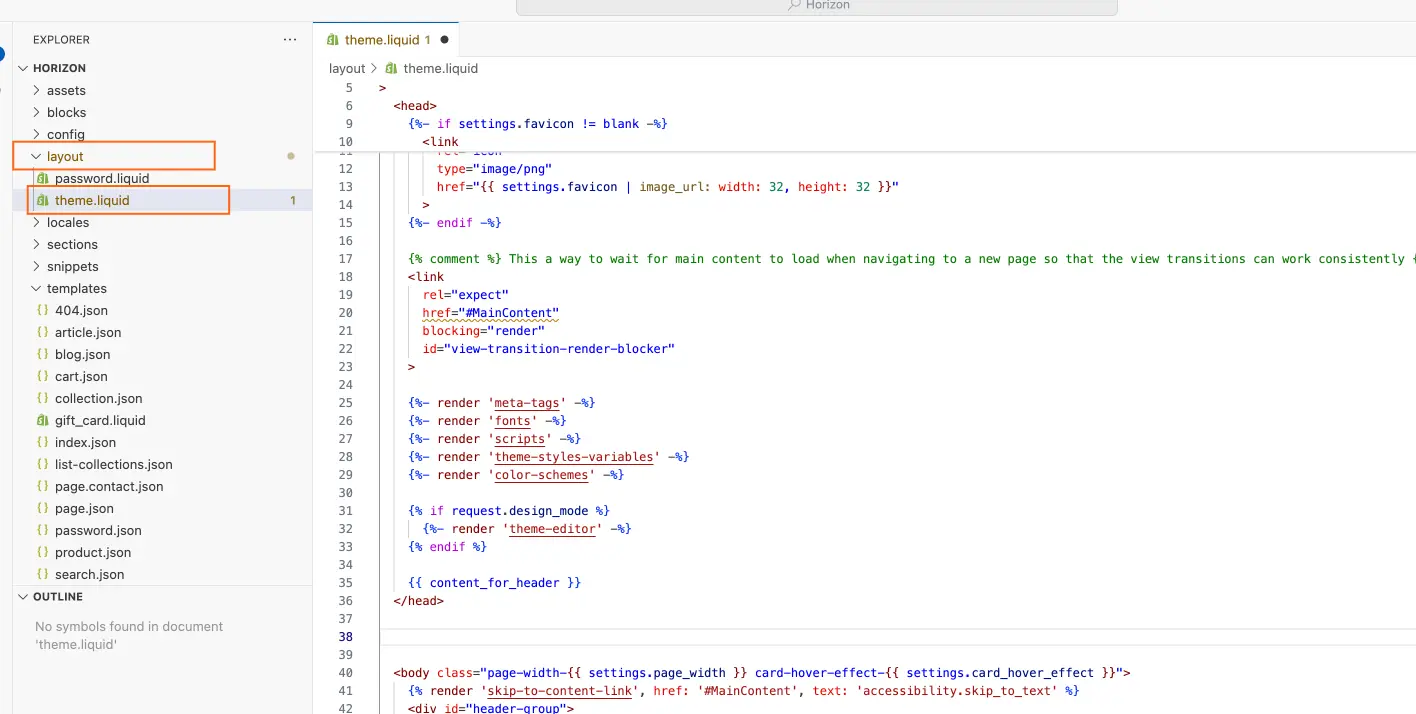Click the id="view-transition-render-blocker" attribute
Image resolution: width=1416 pixels, height=714 pixels.
[549, 349]
